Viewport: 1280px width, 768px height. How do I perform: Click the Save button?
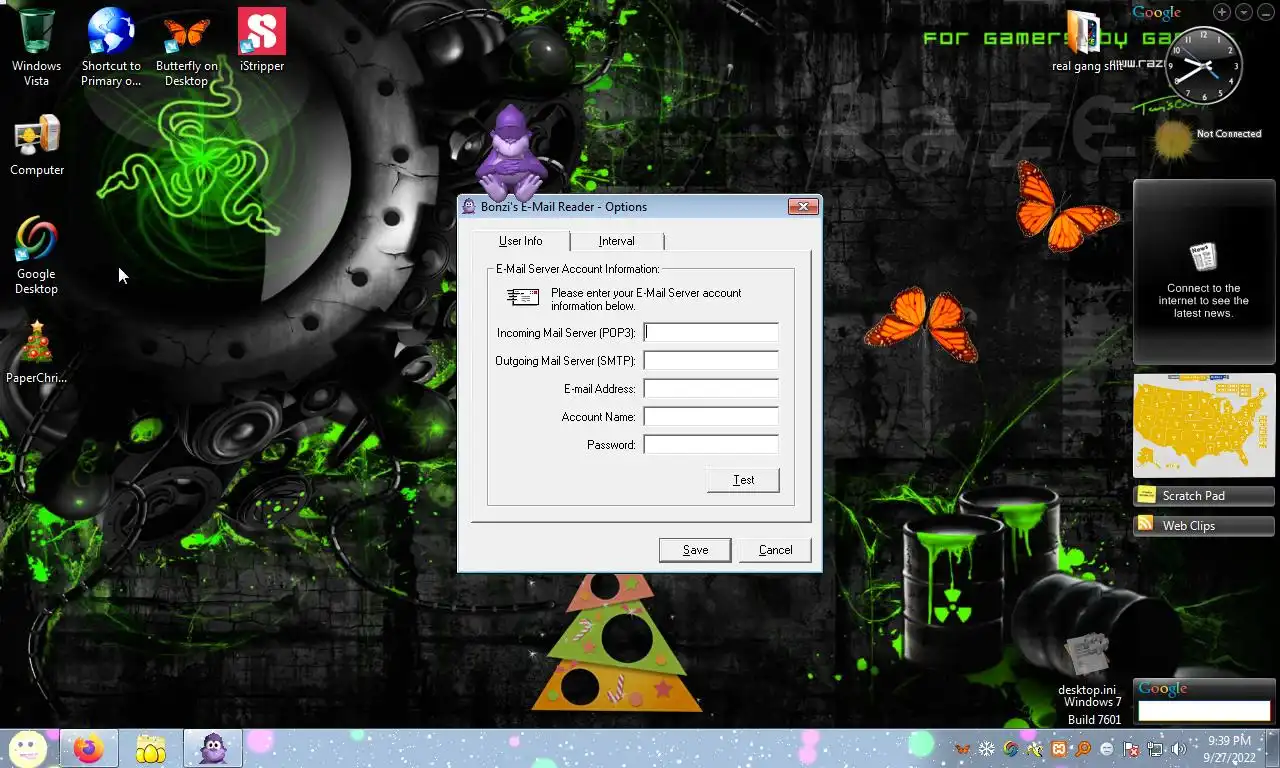coord(695,550)
